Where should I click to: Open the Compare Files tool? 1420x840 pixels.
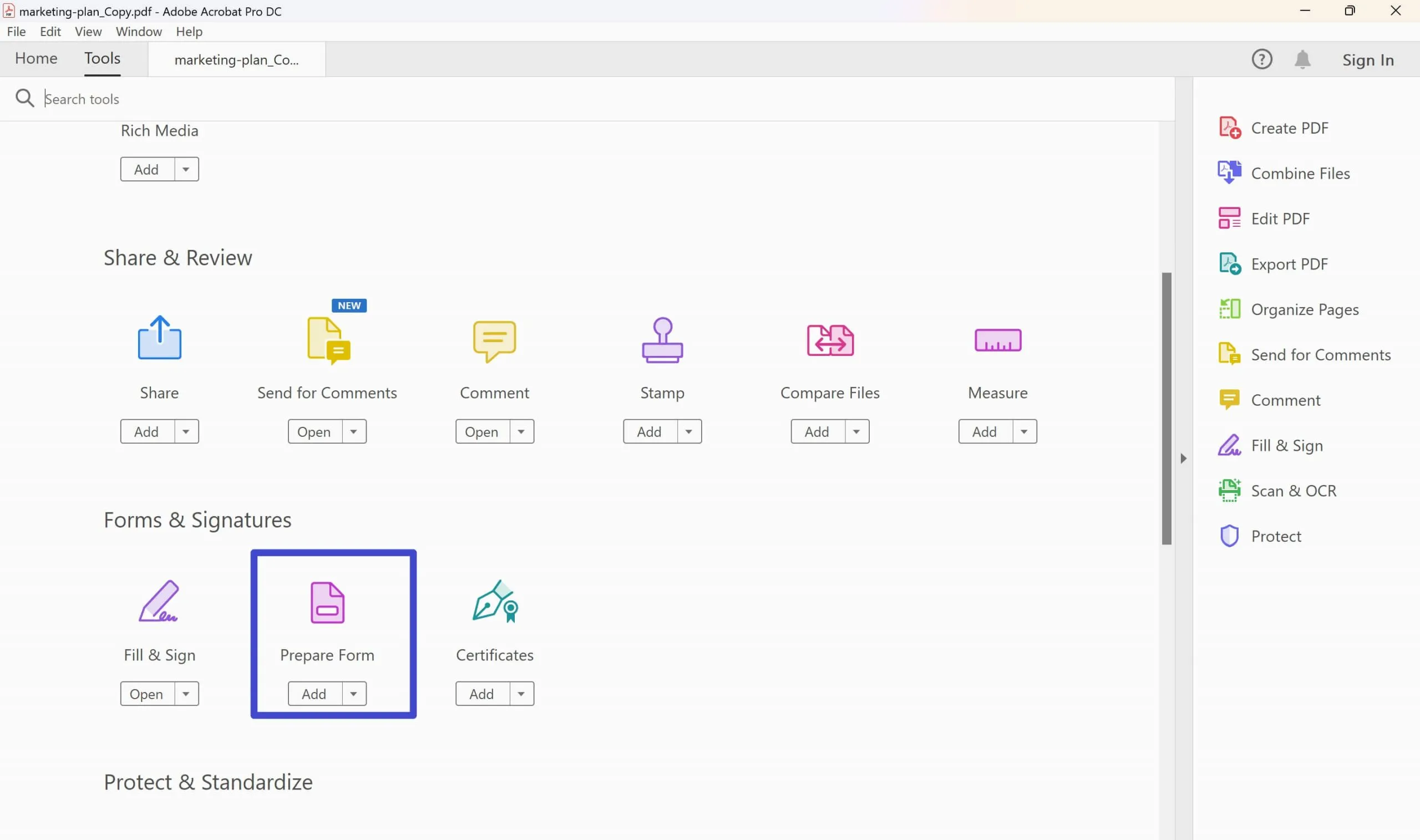(817, 431)
